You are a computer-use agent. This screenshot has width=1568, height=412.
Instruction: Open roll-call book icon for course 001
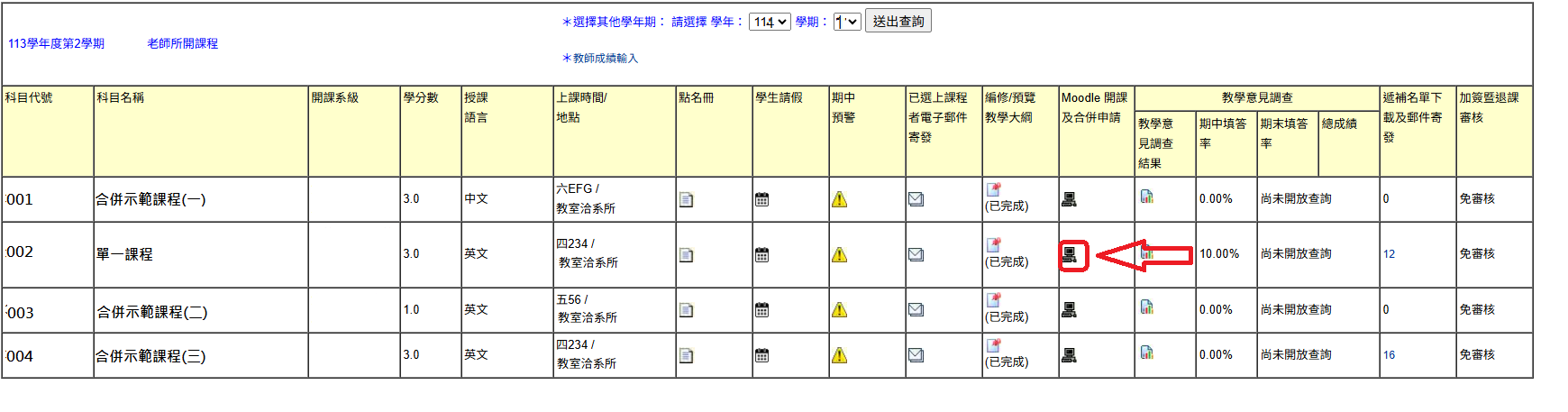pos(686,200)
